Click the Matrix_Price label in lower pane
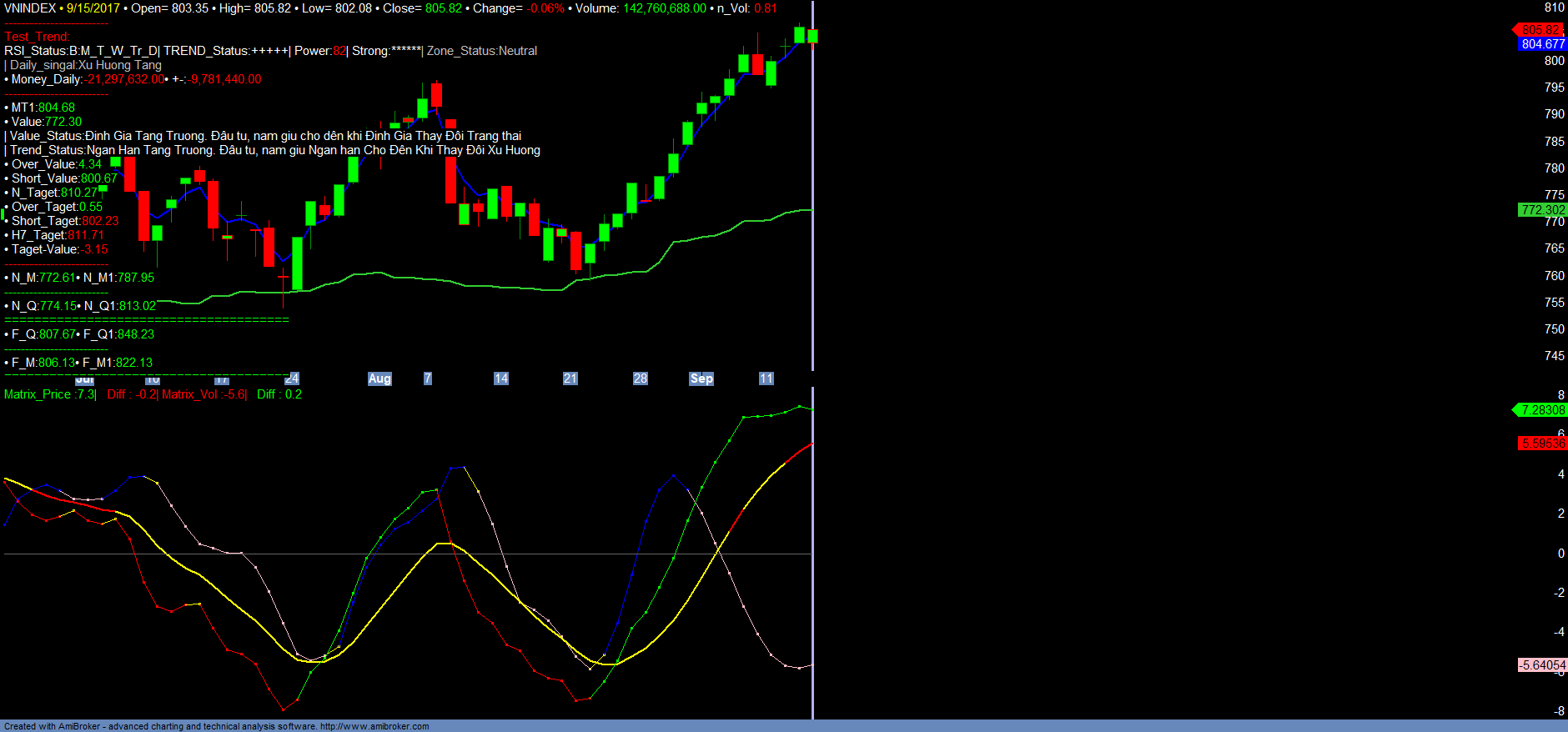Image resolution: width=1568 pixels, height=732 pixels. (49, 394)
